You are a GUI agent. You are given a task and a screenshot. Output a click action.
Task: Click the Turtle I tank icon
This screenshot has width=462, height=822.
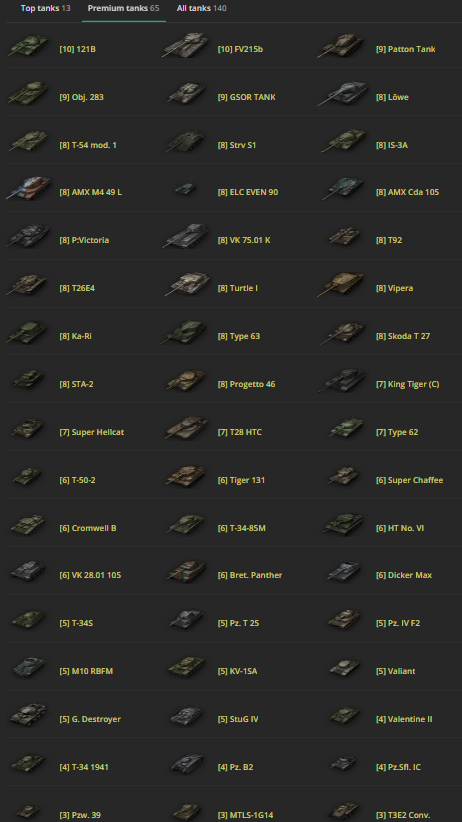point(186,285)
